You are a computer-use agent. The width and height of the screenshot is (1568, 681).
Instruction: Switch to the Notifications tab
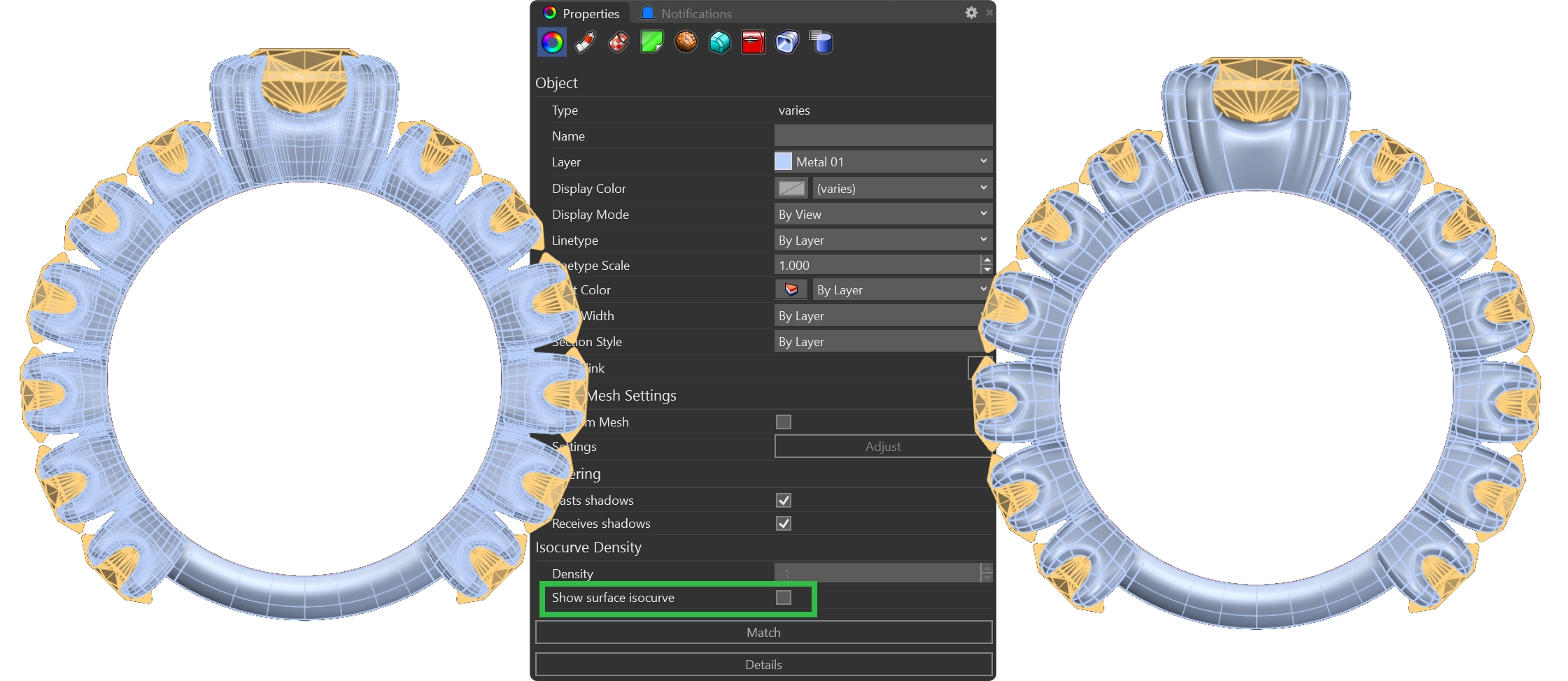pos(688,13)
